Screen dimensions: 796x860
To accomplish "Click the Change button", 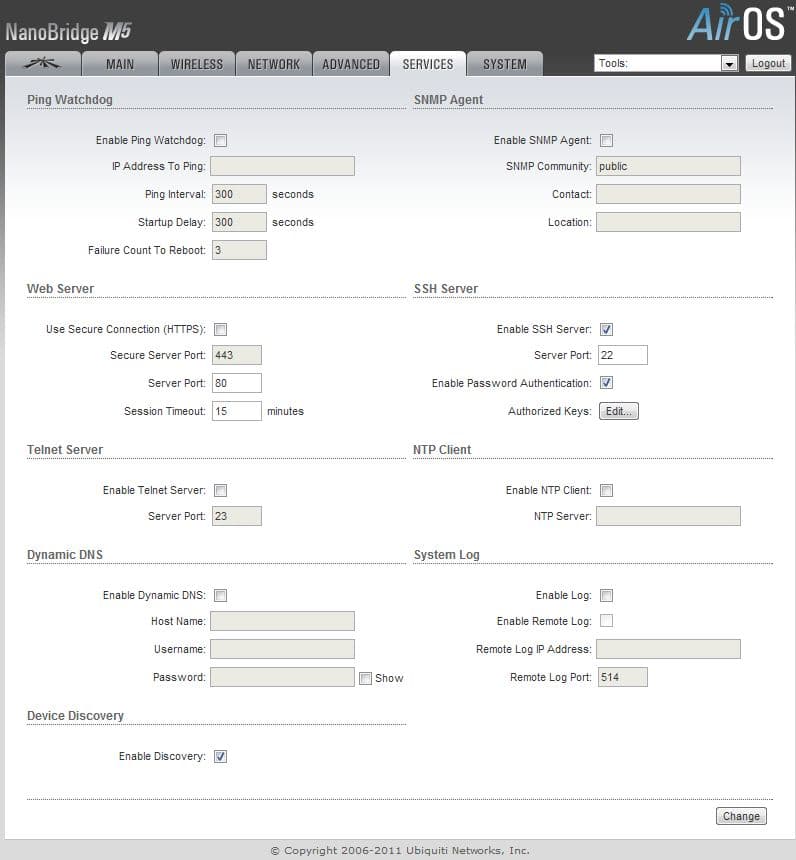I will click(741, 816).
